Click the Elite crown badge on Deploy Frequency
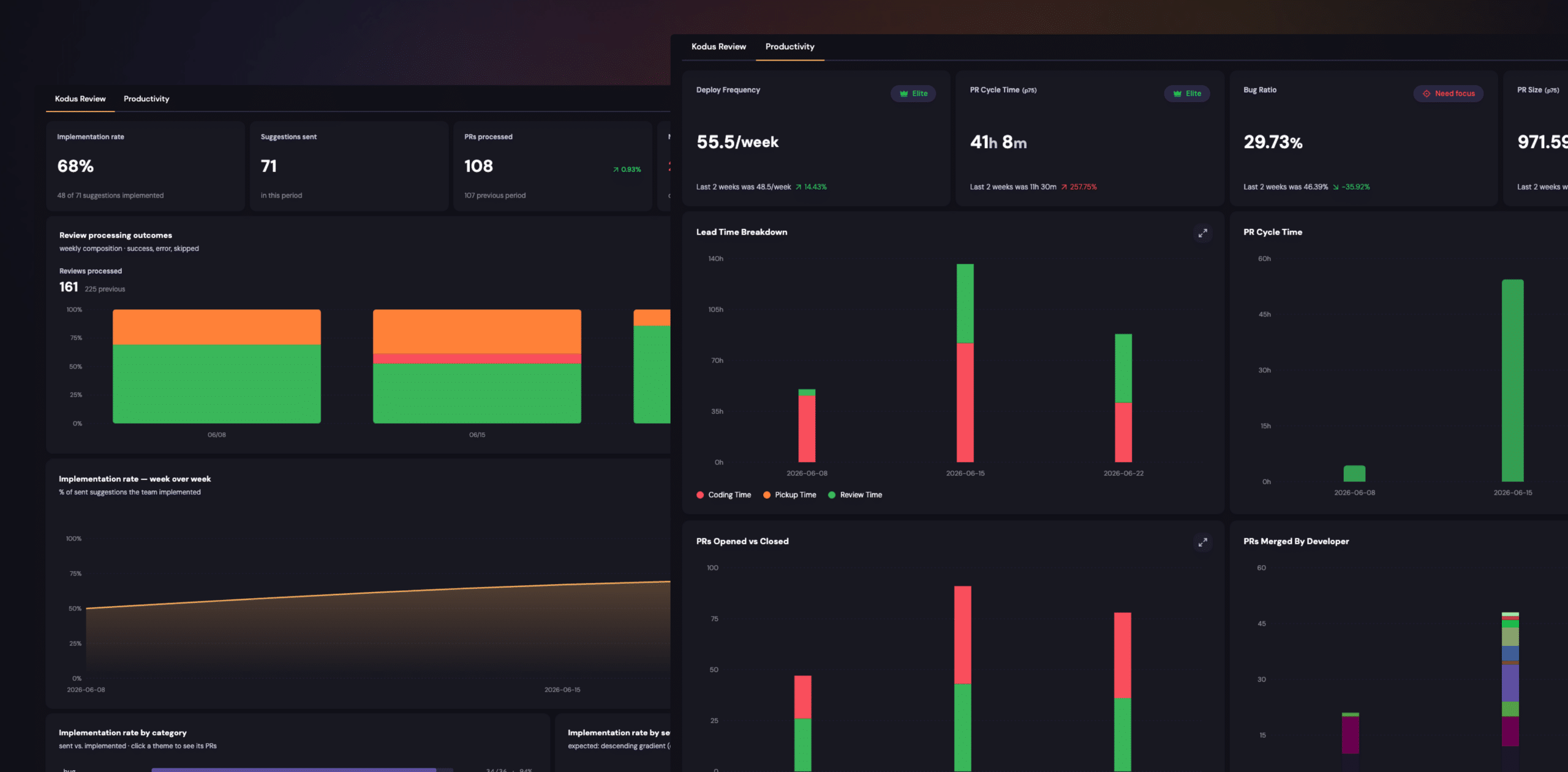This screenshot has width=1568, height=772. pyautogui.click(x=913, y=94)
